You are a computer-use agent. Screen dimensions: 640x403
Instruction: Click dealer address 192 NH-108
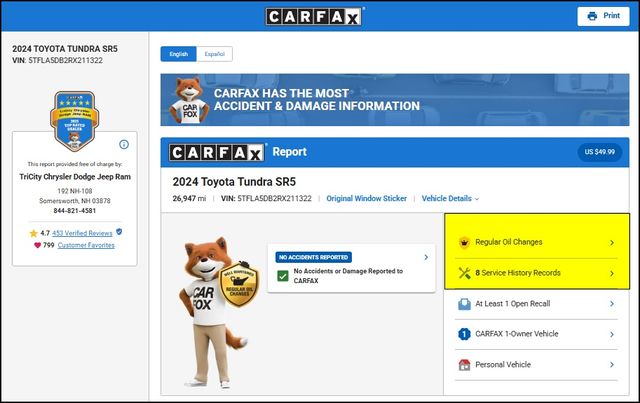tap(75, 191)
